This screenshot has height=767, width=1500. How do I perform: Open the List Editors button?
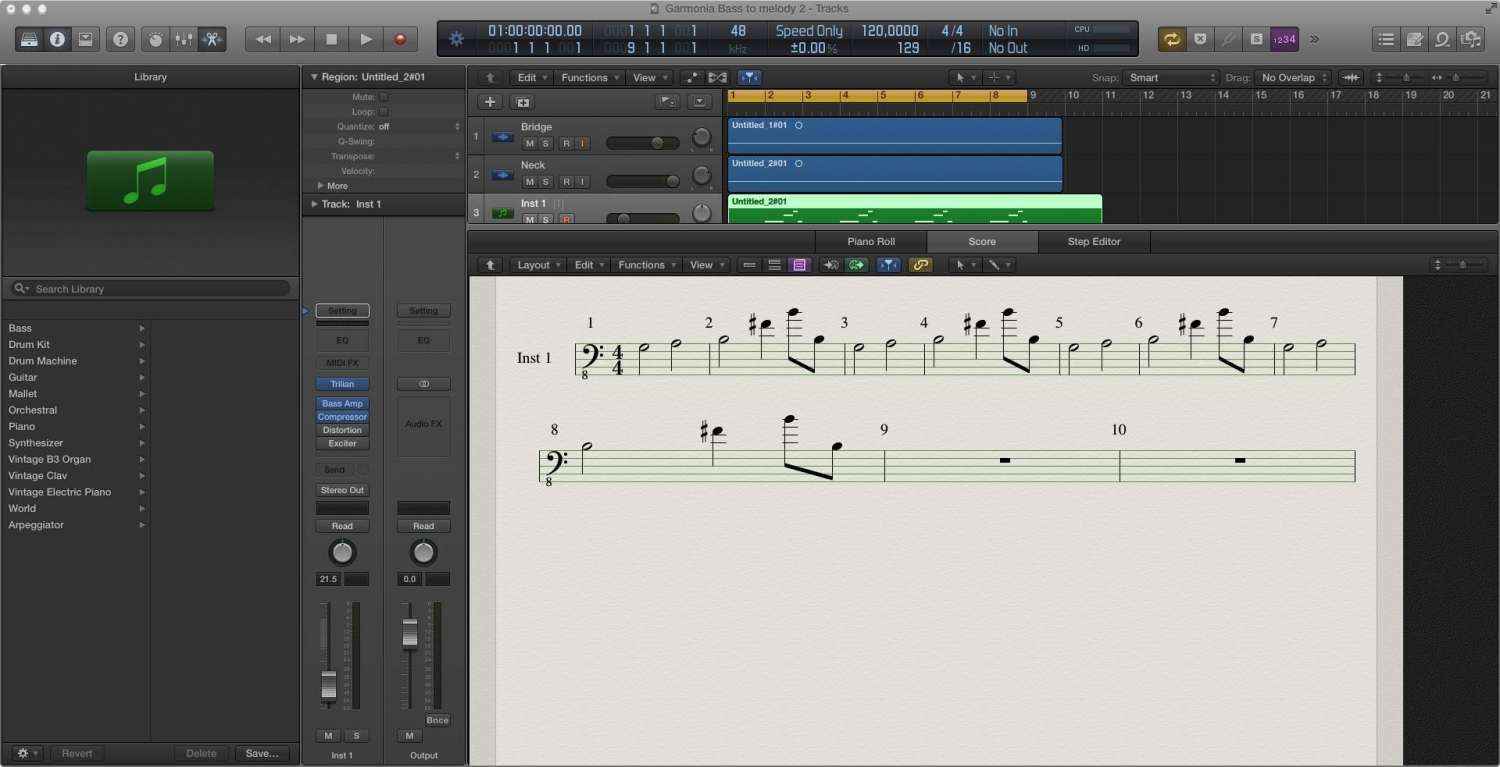coord(1386,39)
